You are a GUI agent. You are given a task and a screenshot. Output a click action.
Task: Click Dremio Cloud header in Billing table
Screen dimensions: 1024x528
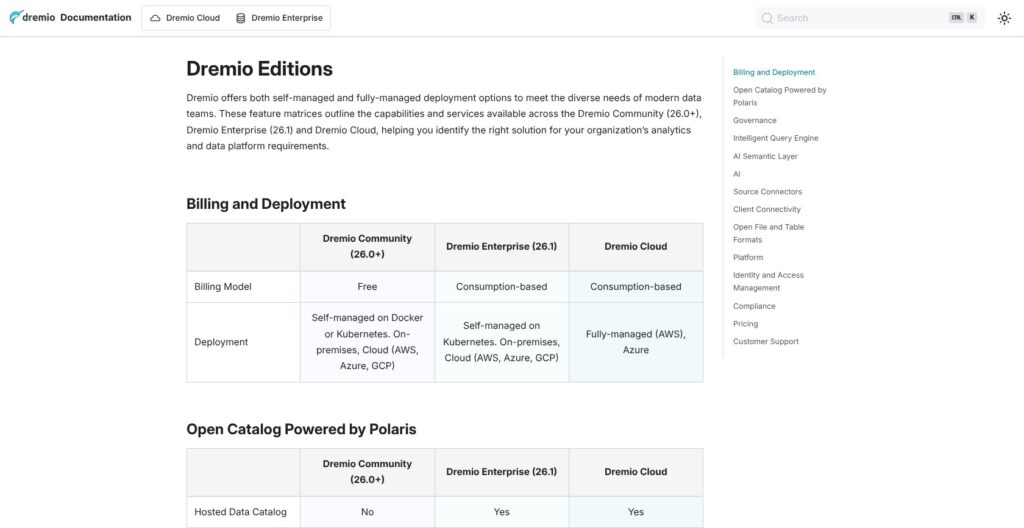(635, 246)
